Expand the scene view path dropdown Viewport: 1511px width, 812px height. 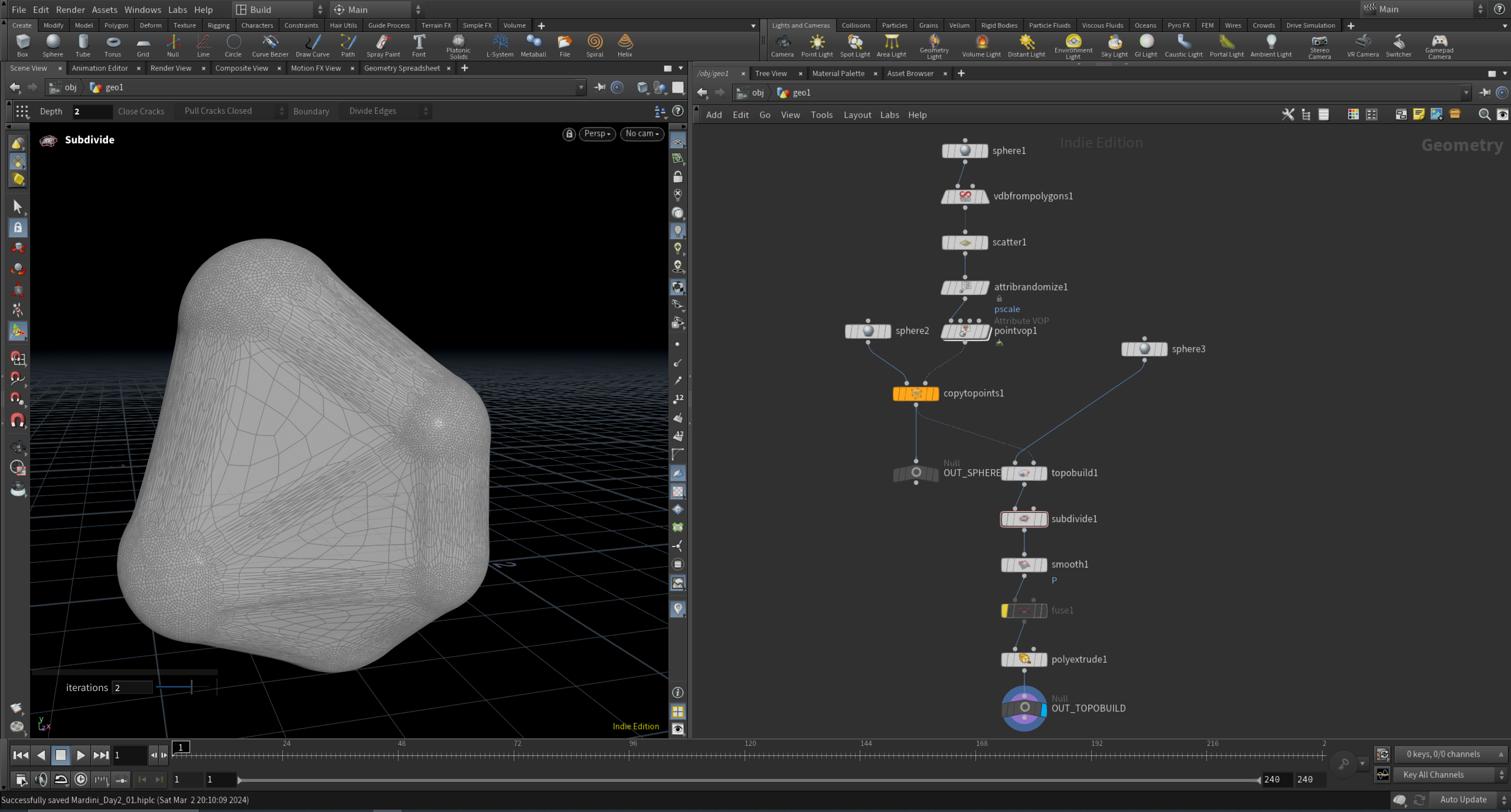click(x=581, y=87)
